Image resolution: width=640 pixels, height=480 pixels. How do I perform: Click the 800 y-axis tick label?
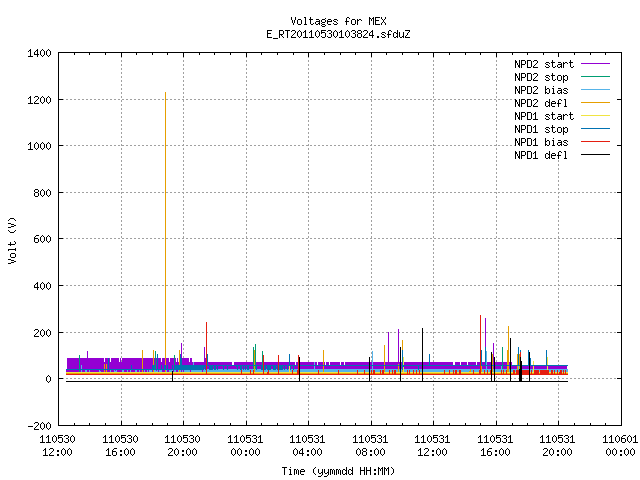tap(42, 193)
